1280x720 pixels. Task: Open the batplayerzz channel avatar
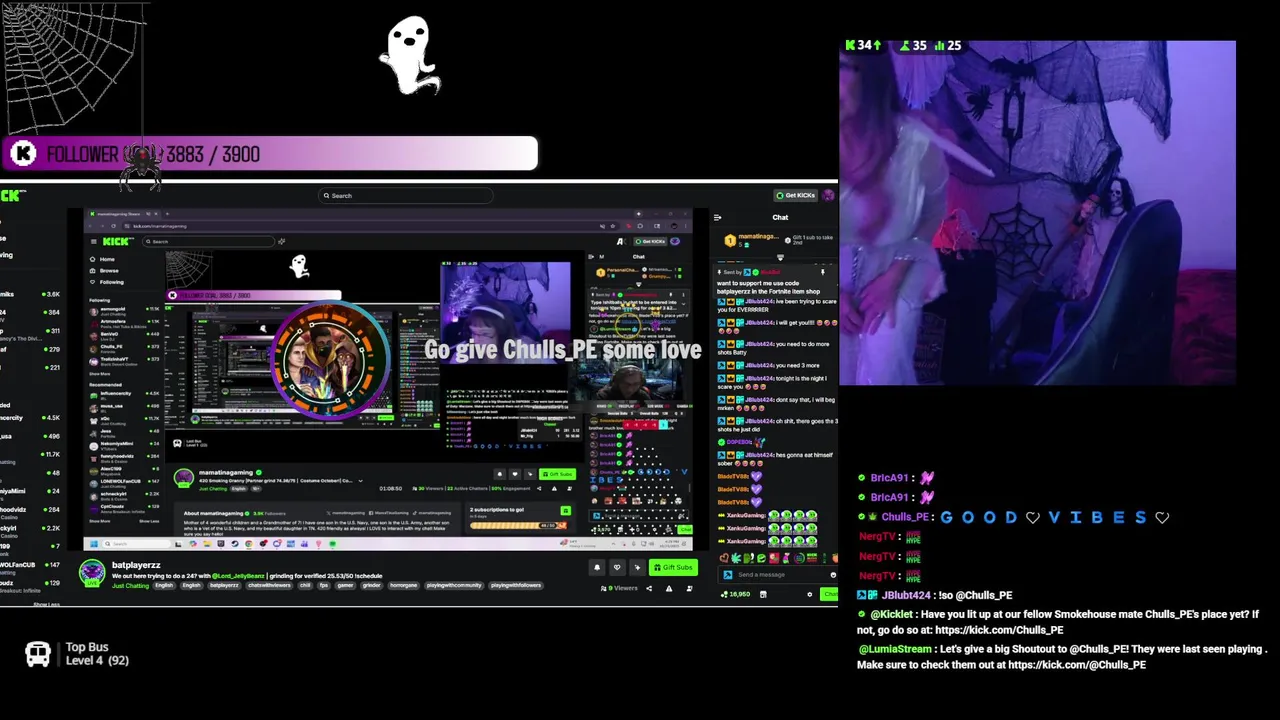(x=92, y=572)
